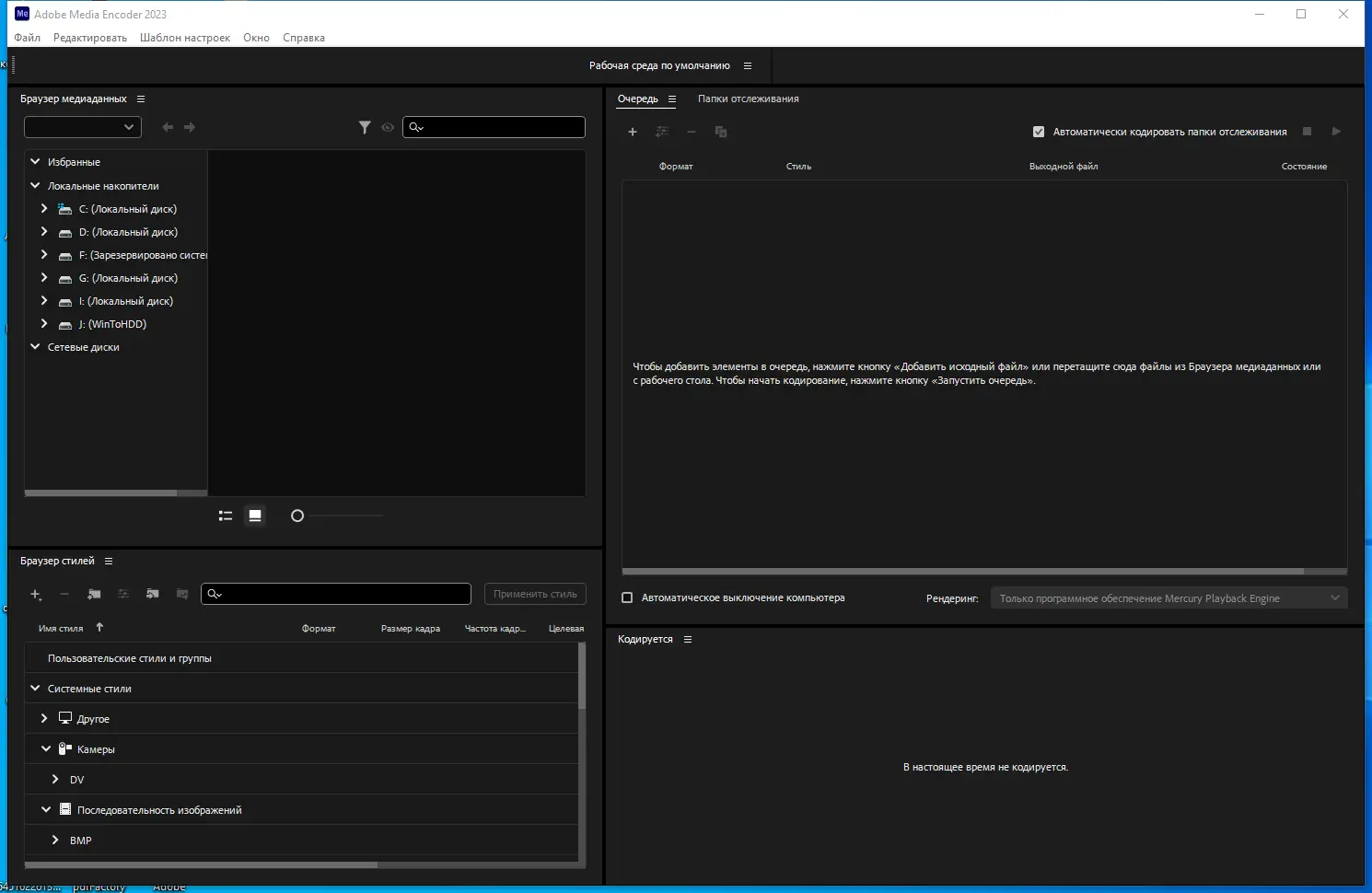Open the Окно menu
This screenshot has height=893, width=1372.
(x=257, y=38)
